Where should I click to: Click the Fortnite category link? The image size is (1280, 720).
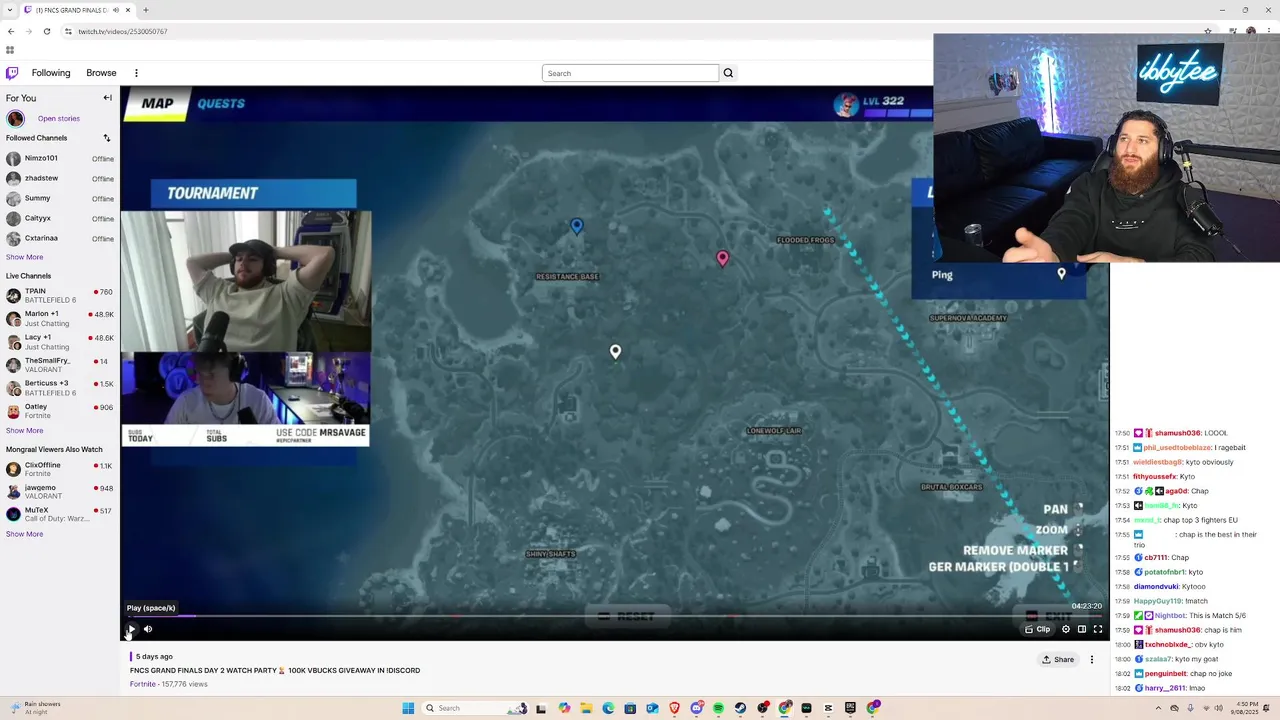click(x=142, y=684)
